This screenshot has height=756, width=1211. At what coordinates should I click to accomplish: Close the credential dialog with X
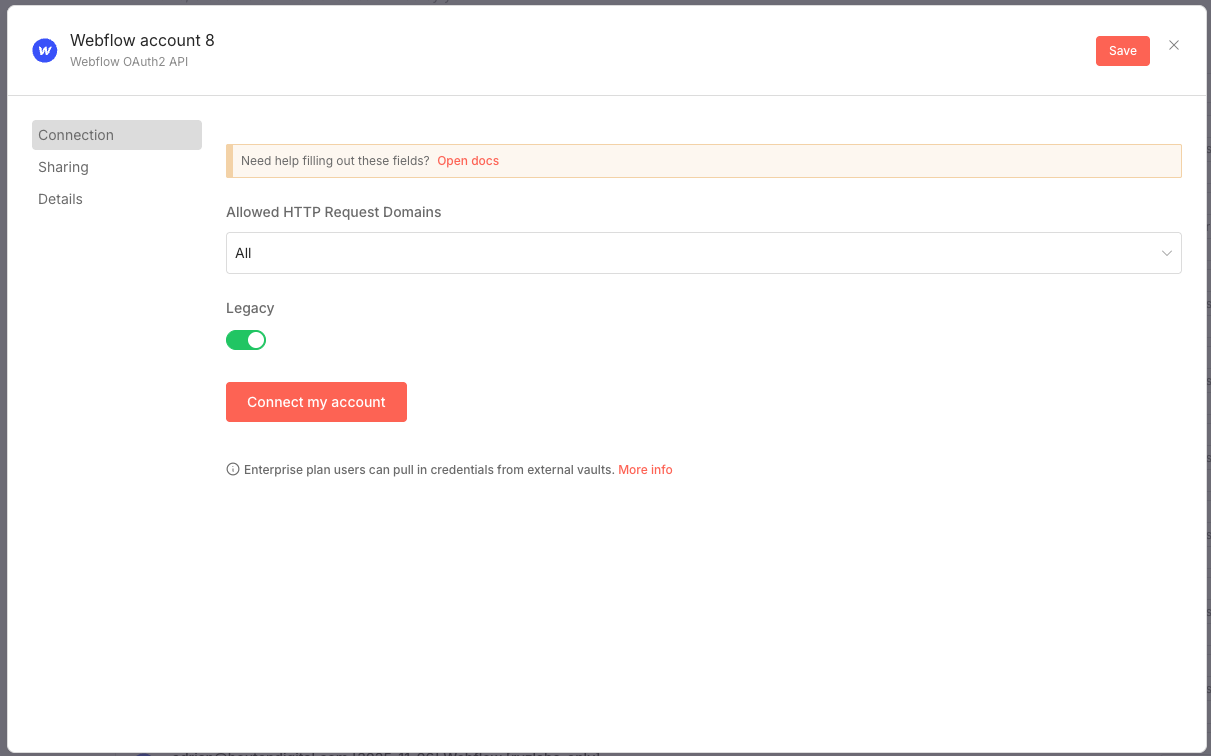[x=1174, y=45]
